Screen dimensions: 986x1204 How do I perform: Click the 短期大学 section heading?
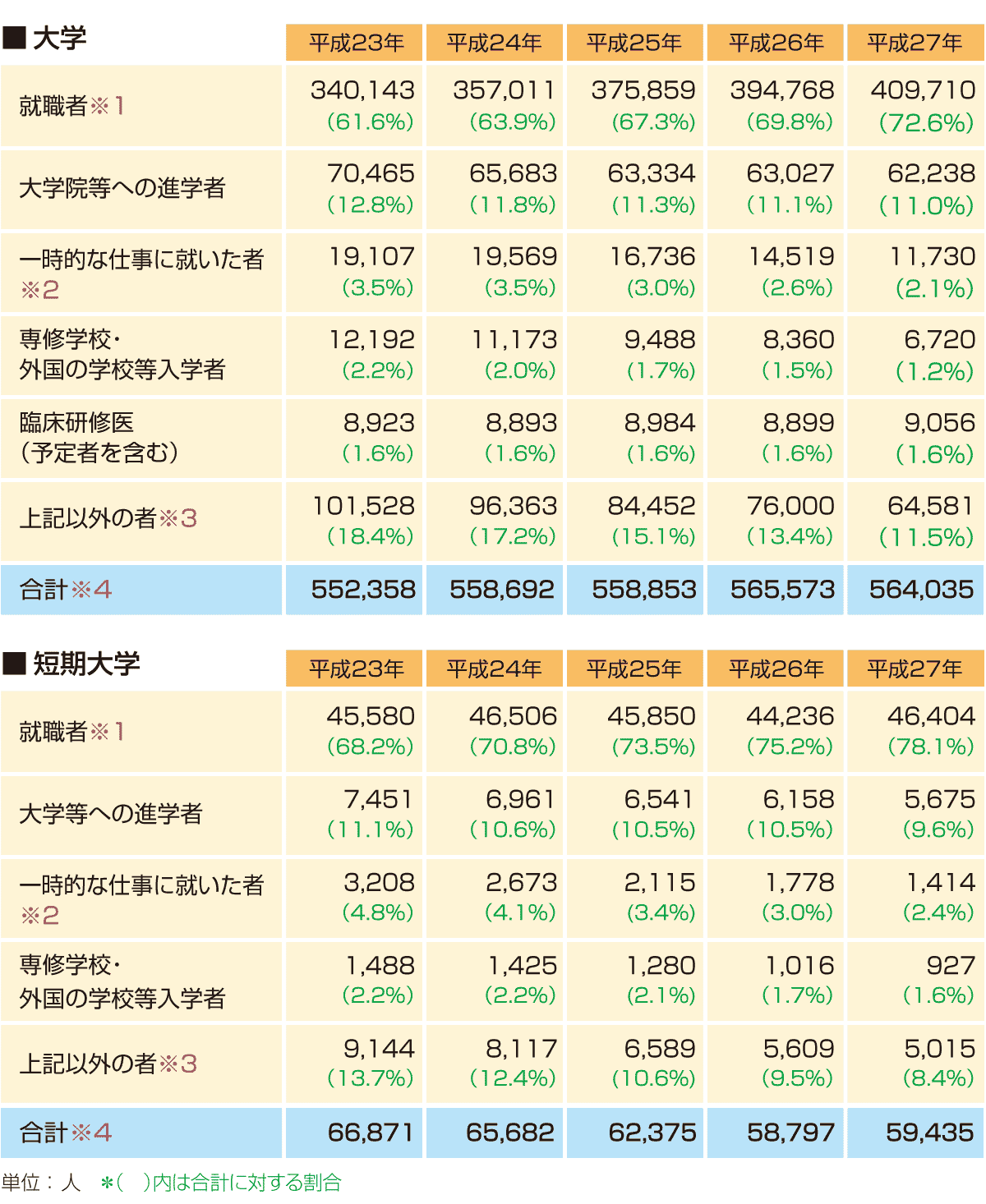[x=85, y=664]
